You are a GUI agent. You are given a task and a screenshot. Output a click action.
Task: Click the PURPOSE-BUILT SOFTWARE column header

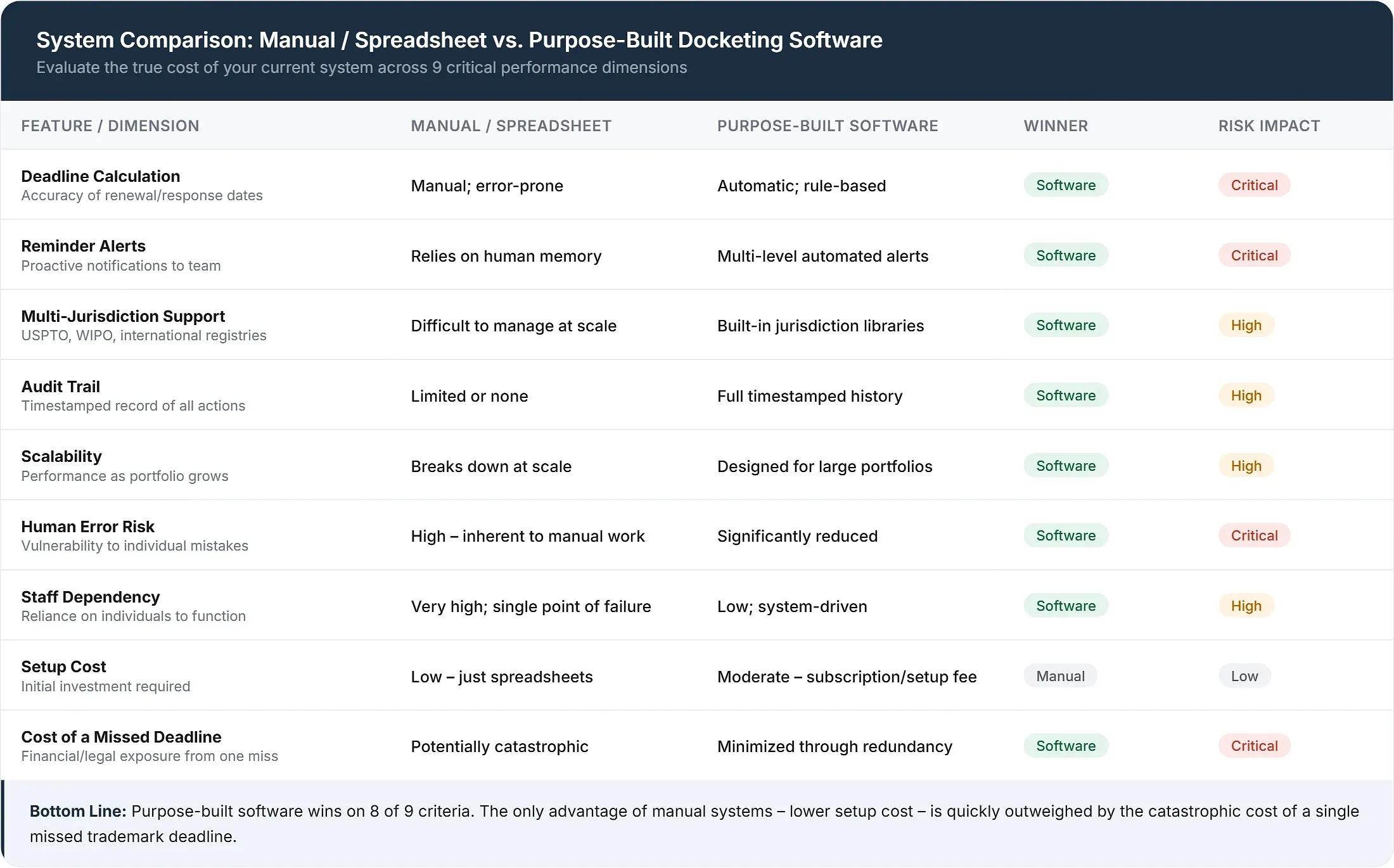pos(828,126)
